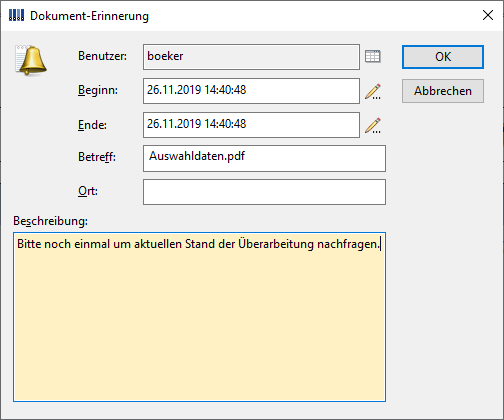This screenshot has width=504, height=420.
Task: Confirm the reminder with OK
Action: [443, 57]
